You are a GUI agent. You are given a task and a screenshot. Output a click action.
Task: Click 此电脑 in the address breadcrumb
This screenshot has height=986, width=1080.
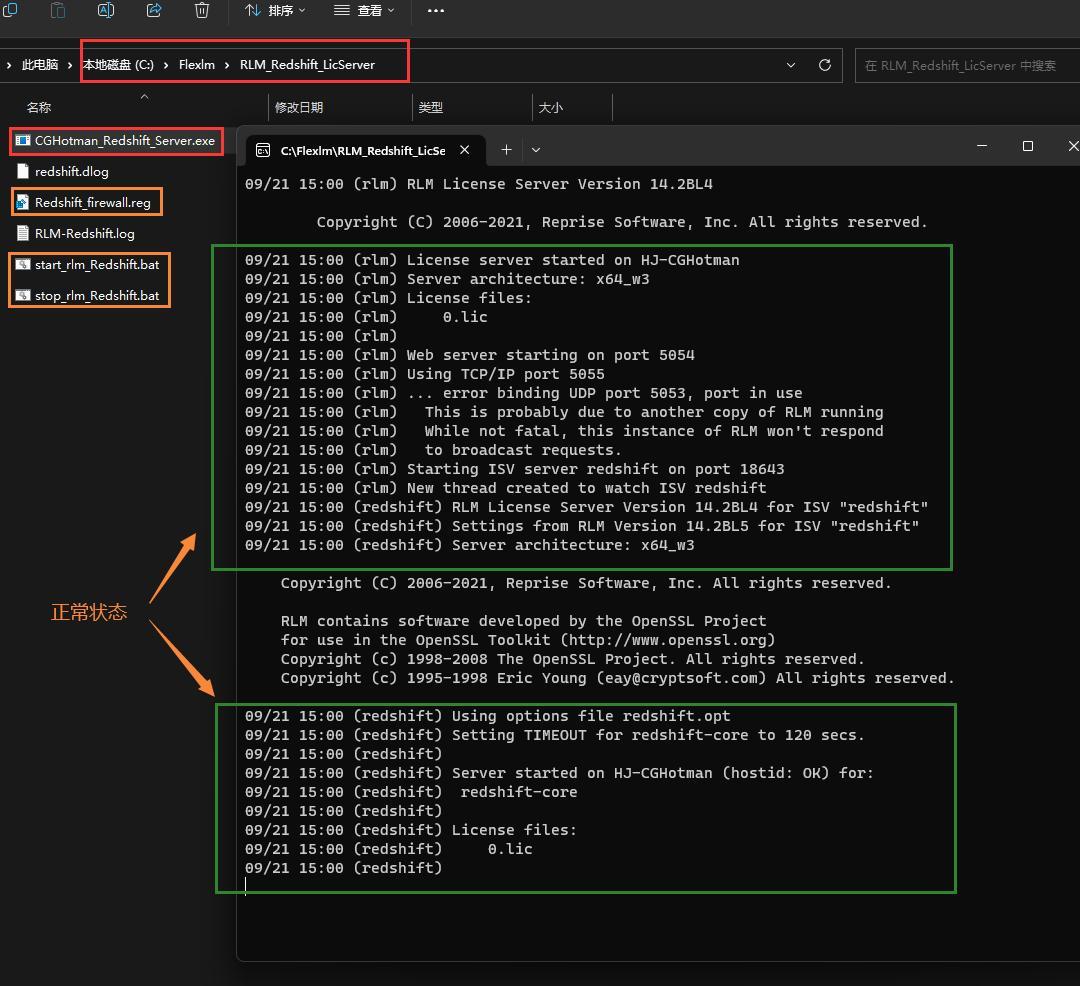[x=40, y=65]
